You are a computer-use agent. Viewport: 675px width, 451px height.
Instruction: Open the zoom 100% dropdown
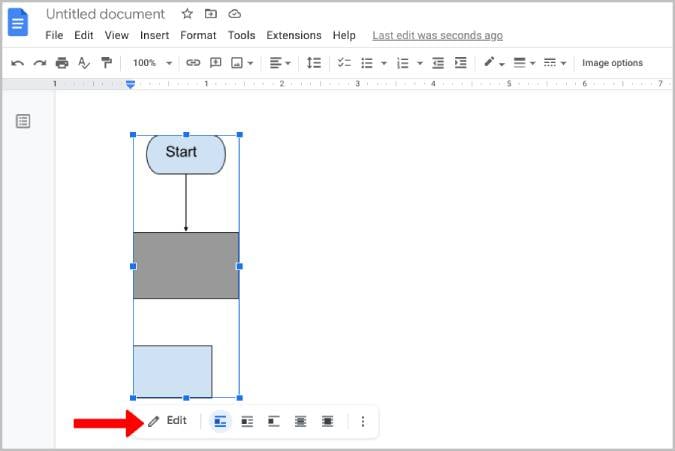(152, 63)
